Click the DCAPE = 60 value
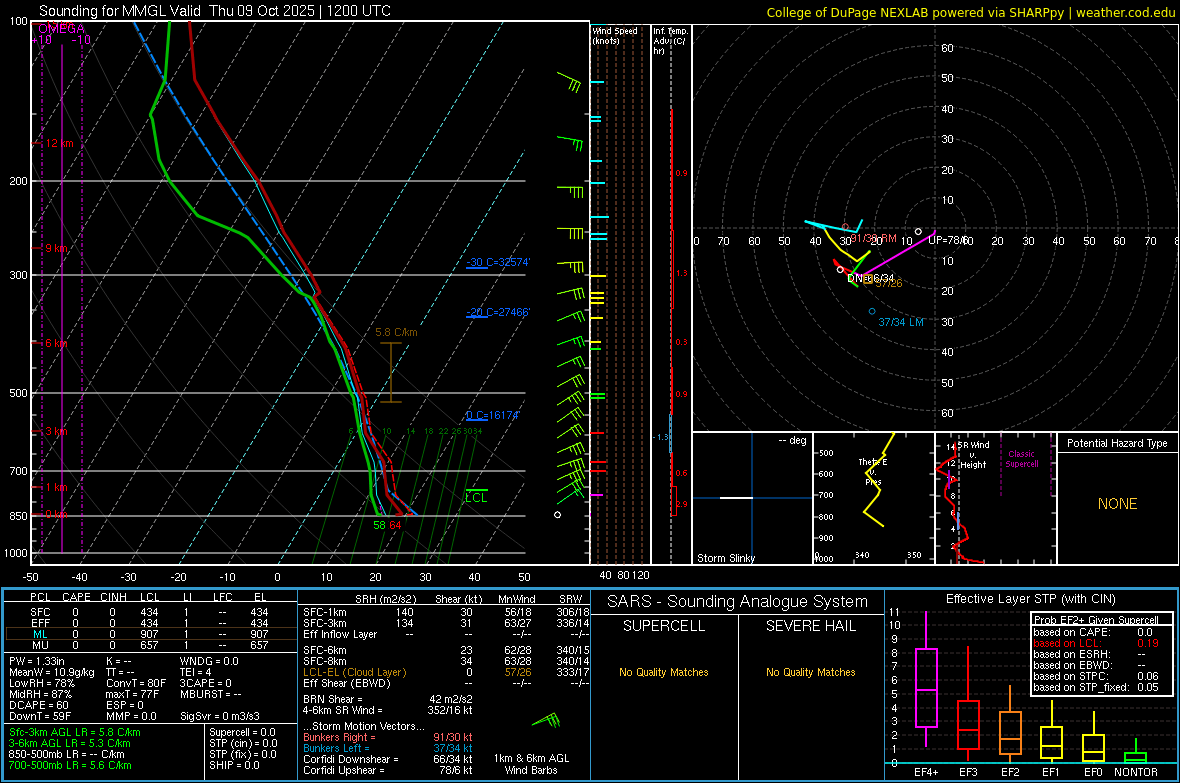 coord(39,705)
